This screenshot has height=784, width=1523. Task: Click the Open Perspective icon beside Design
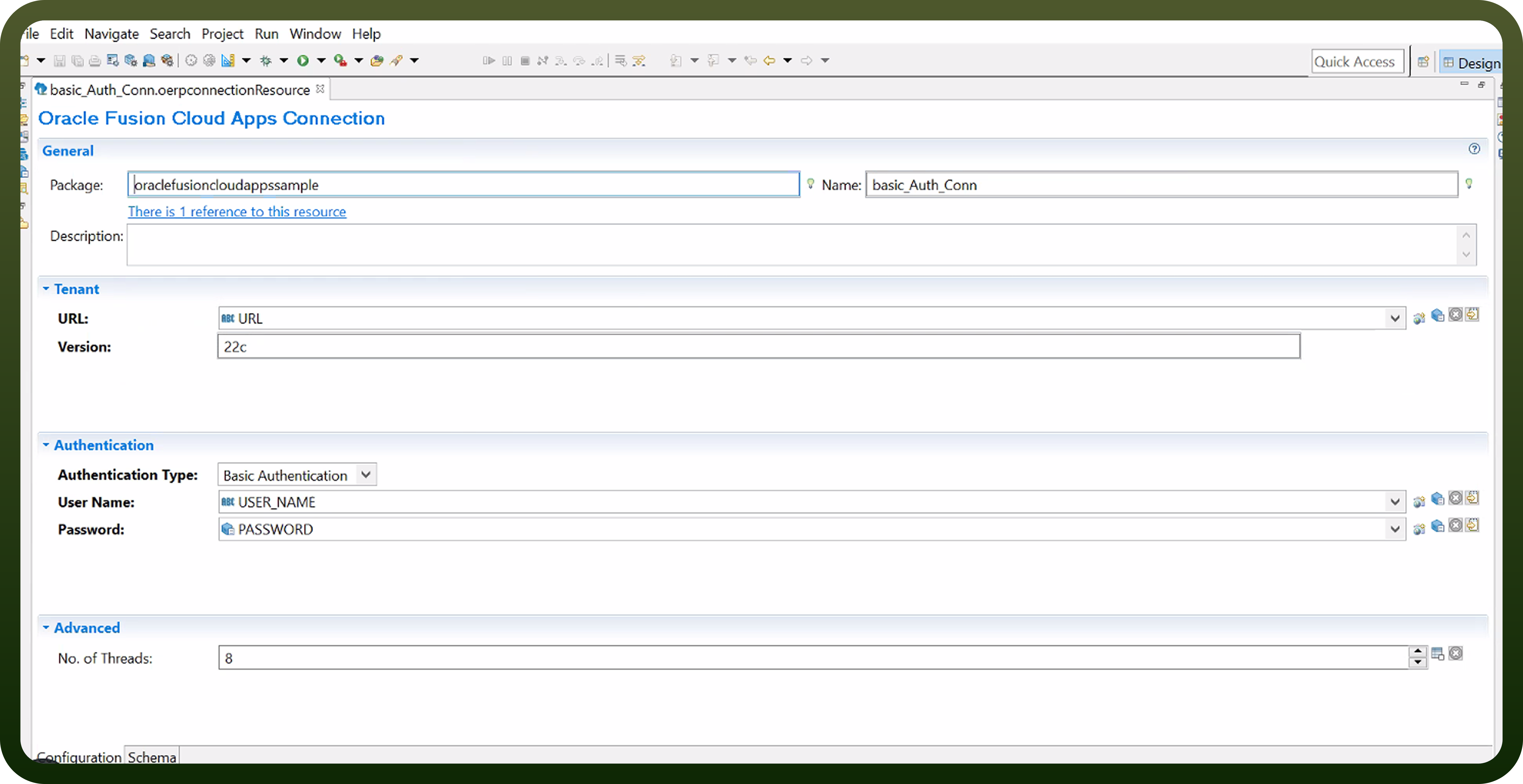[1423, 62]
